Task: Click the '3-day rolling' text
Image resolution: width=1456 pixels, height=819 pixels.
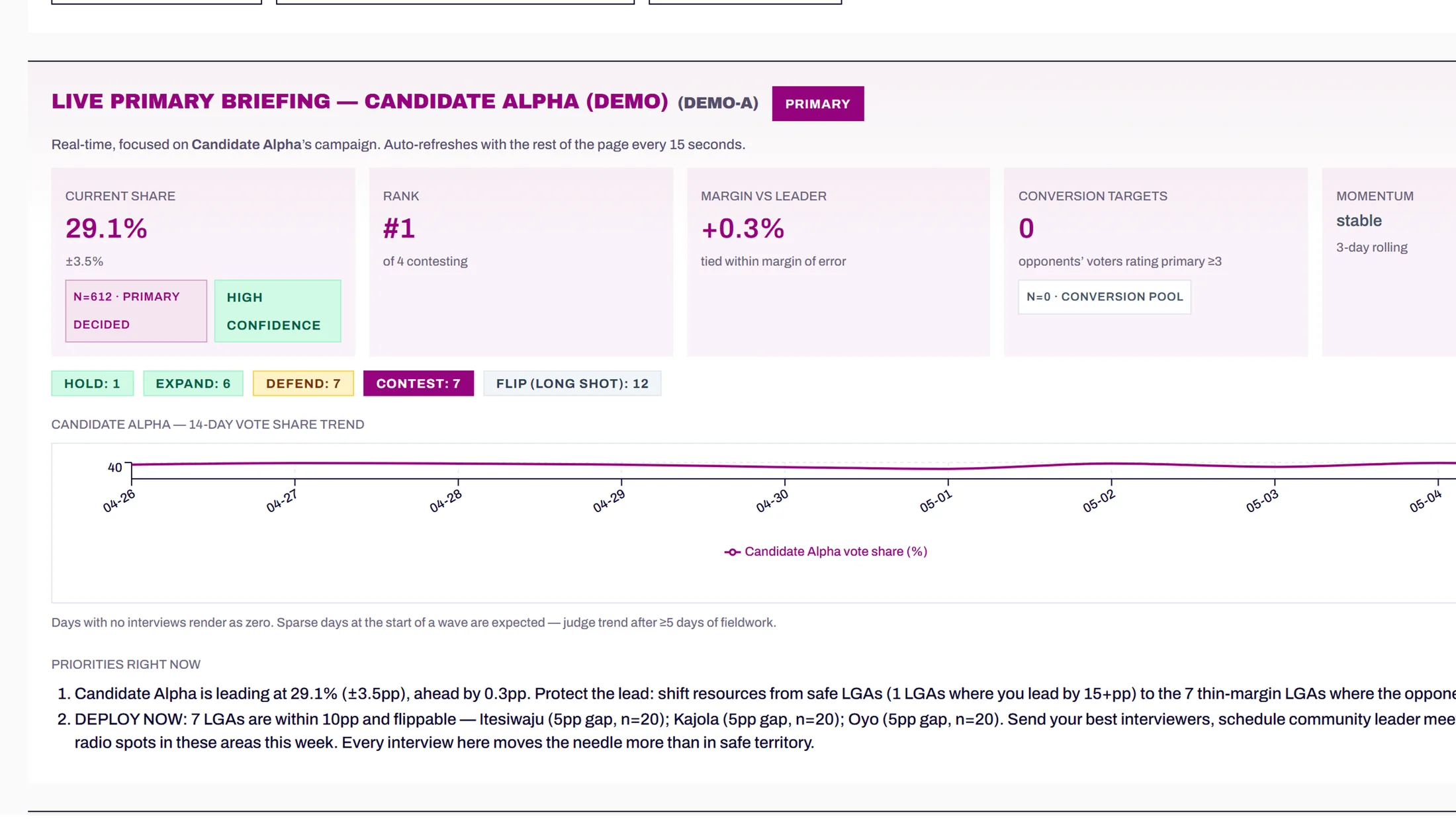Action: pyautogui.click(x=1371, y=247)
